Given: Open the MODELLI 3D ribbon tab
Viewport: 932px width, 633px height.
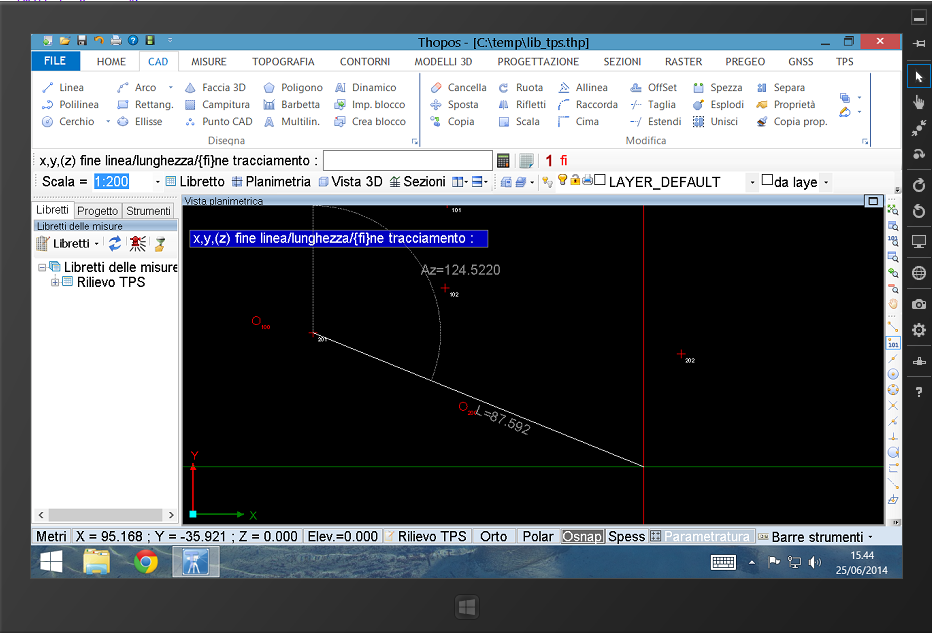Looking at the screenshot, I should click(x=443, y=62).
